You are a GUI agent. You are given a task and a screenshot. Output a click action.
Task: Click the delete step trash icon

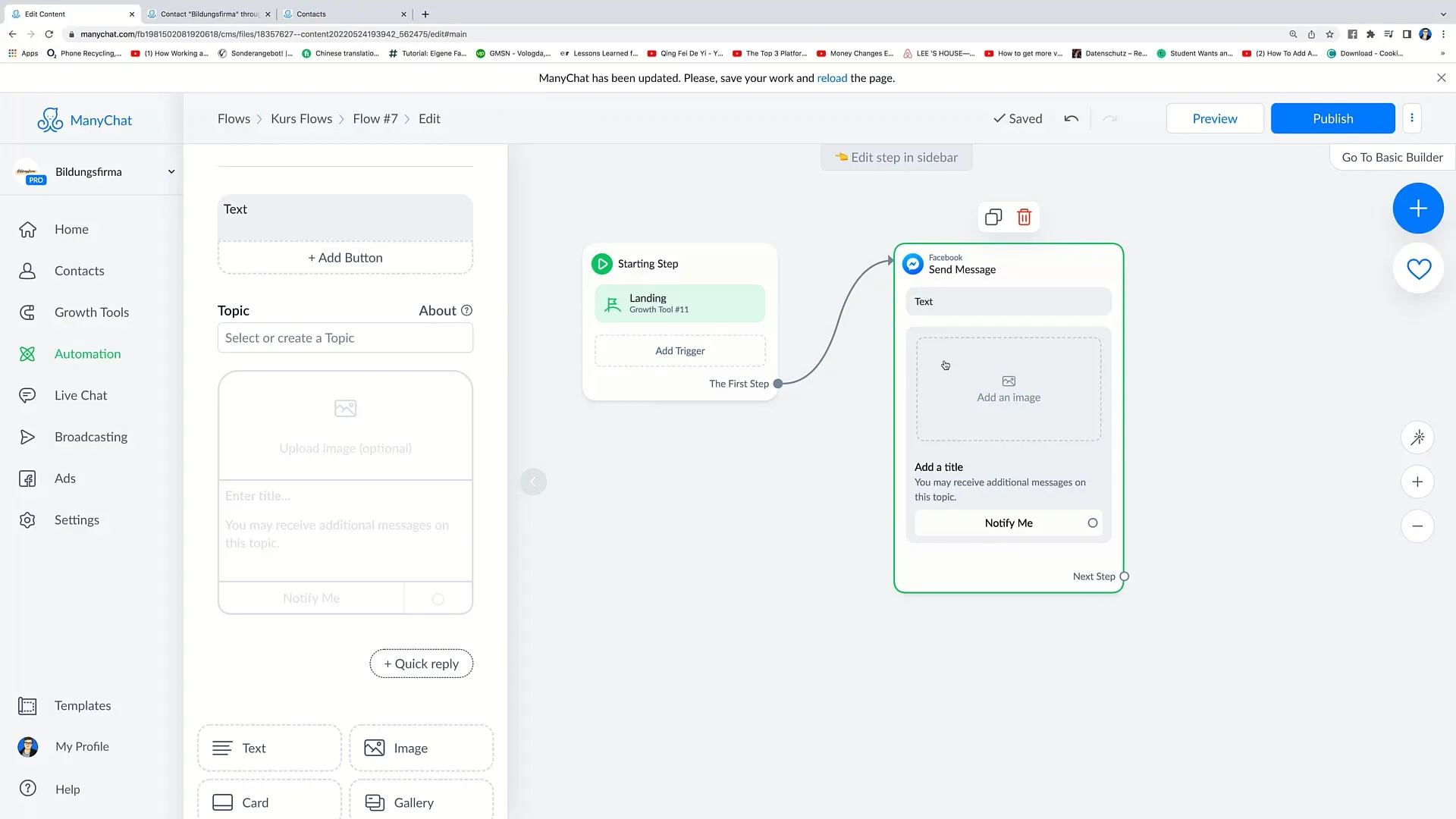point(1024,217)
